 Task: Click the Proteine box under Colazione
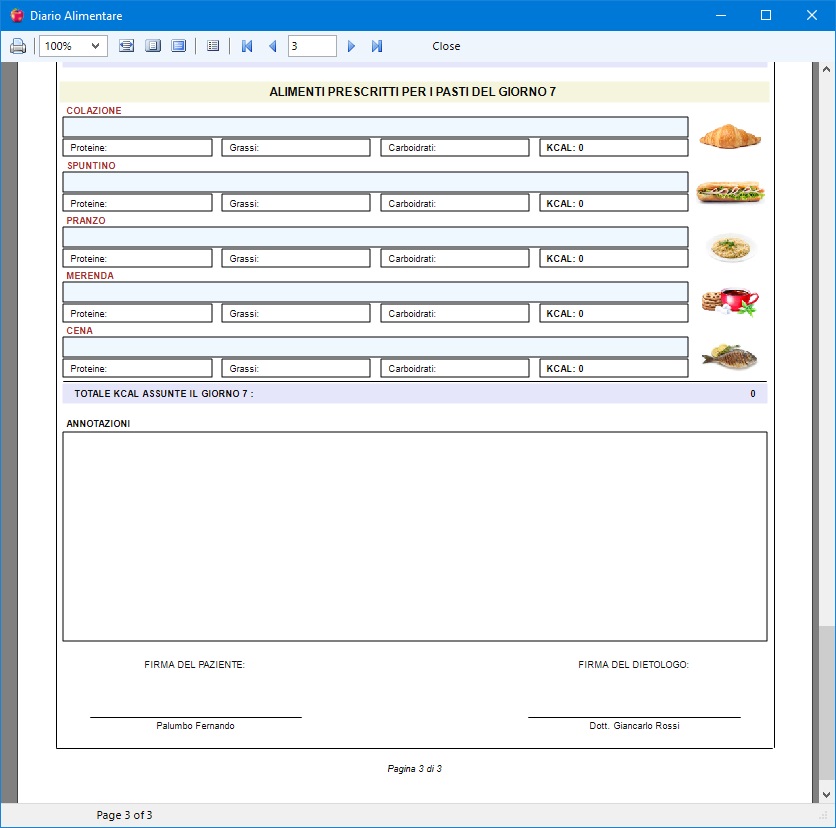point(138,148)
